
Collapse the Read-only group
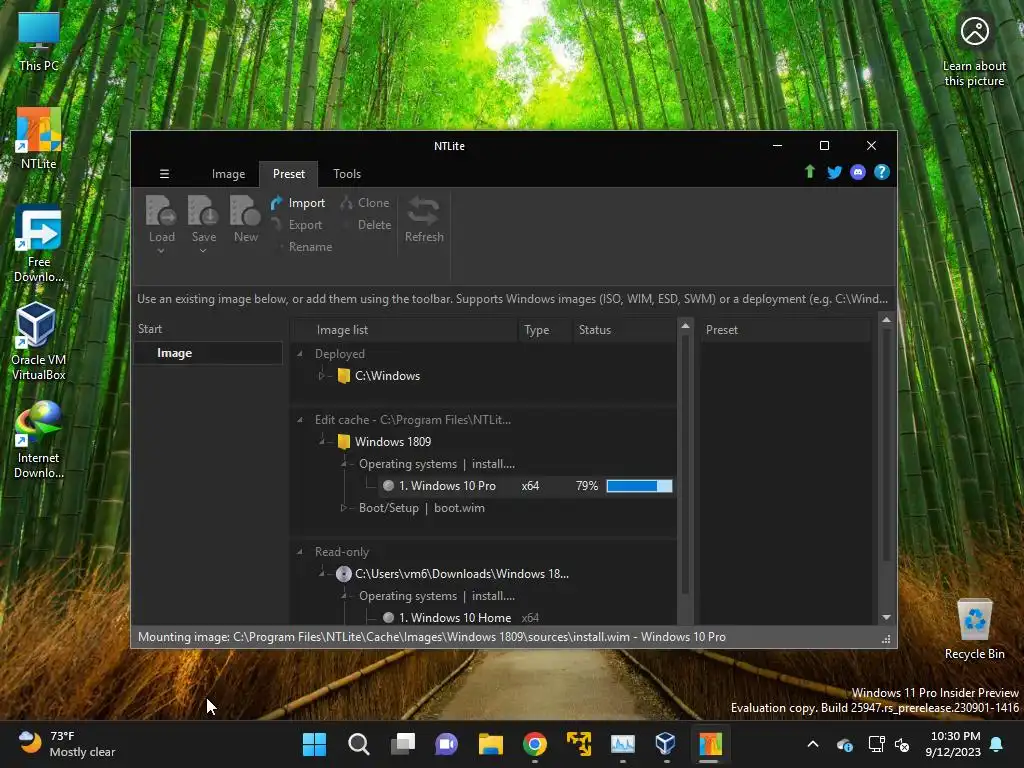click(300, 552)
